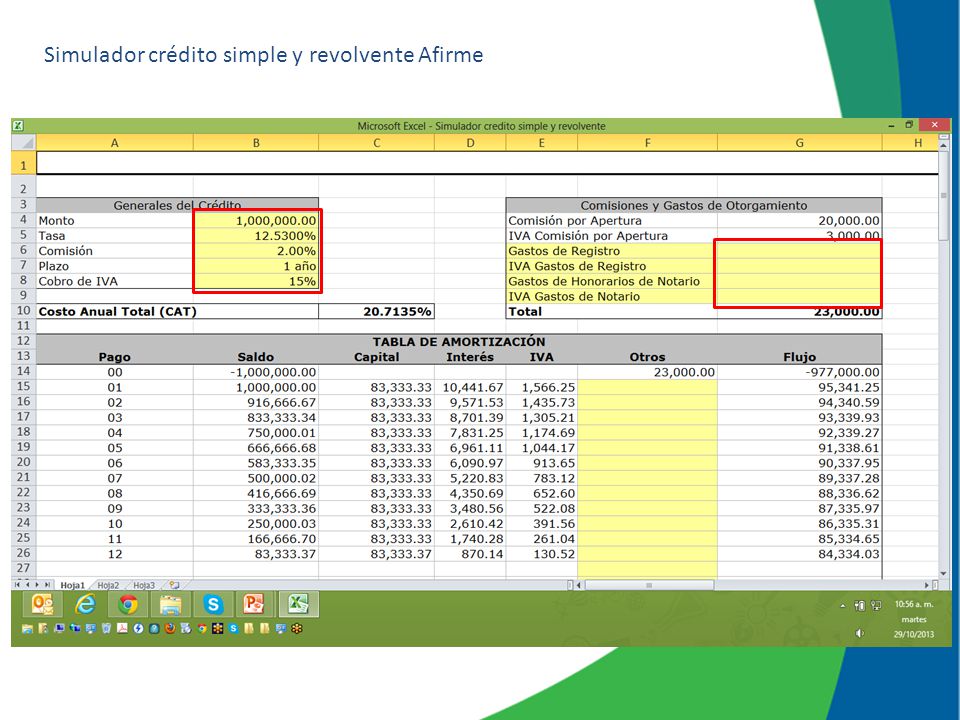960x720 pixels.
Task: Click the horizontal scrollbar thumb
Action: [x=649, y=585]
